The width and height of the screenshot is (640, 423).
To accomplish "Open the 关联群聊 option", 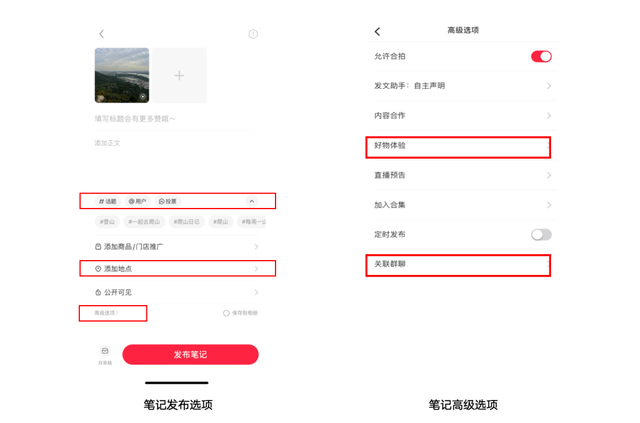I will [x=458, y=265].
